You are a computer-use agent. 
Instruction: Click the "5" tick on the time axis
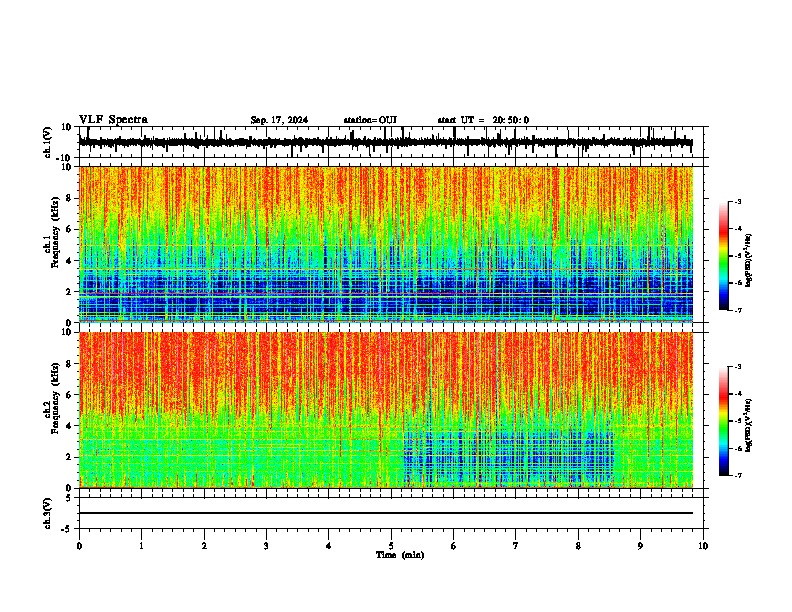tap(391, 546)
